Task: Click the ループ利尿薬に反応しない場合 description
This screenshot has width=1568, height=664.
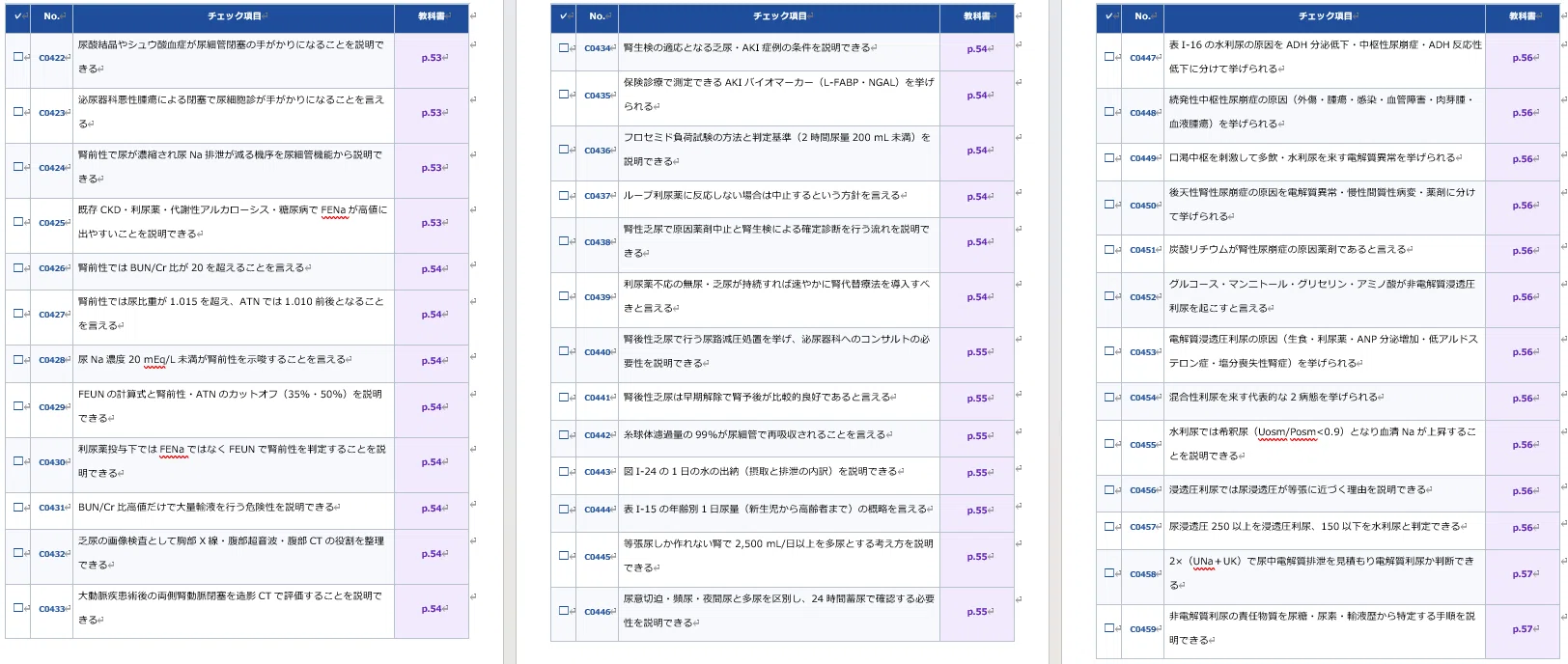Action: point(761,195)
